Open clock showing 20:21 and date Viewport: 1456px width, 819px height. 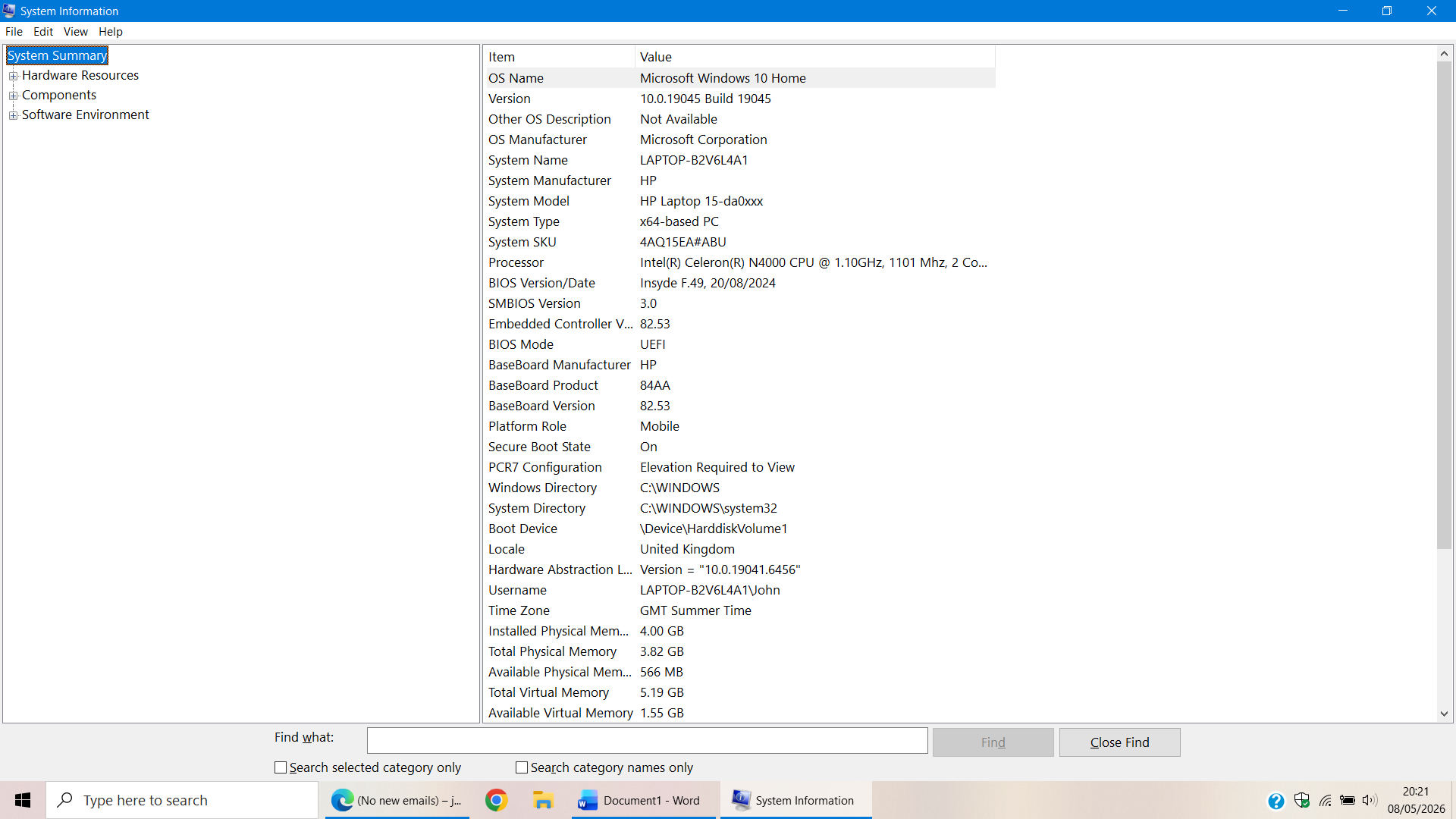[1416, 800]
